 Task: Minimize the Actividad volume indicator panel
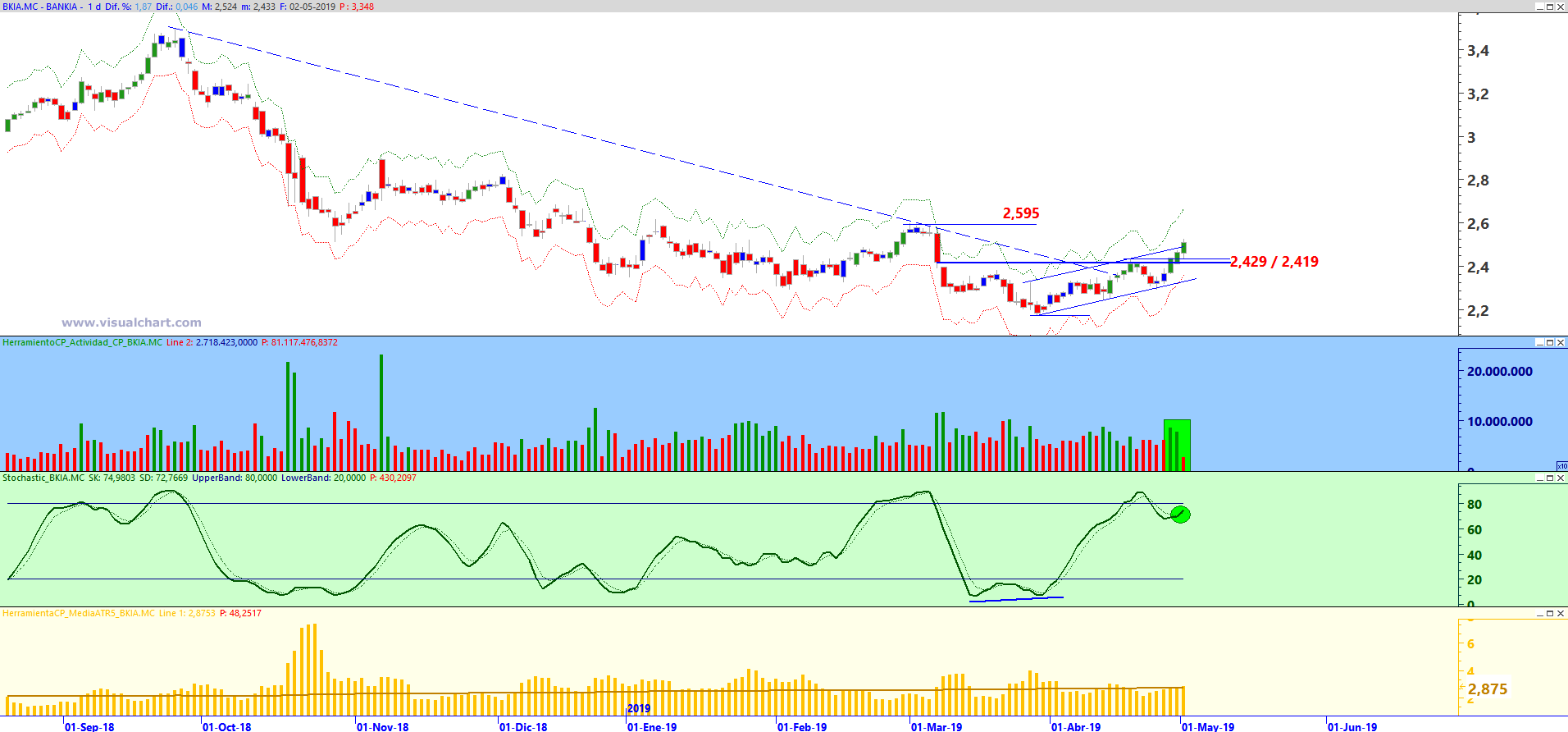point(1540,342)
